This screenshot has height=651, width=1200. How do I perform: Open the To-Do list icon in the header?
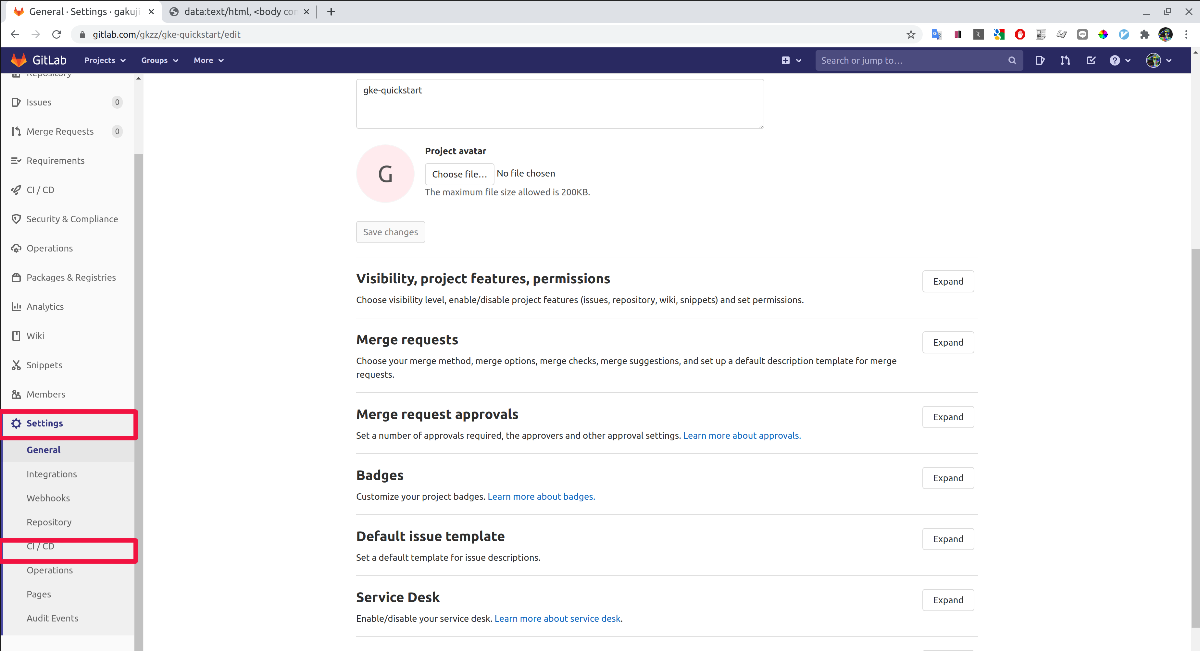point(1091,60)
